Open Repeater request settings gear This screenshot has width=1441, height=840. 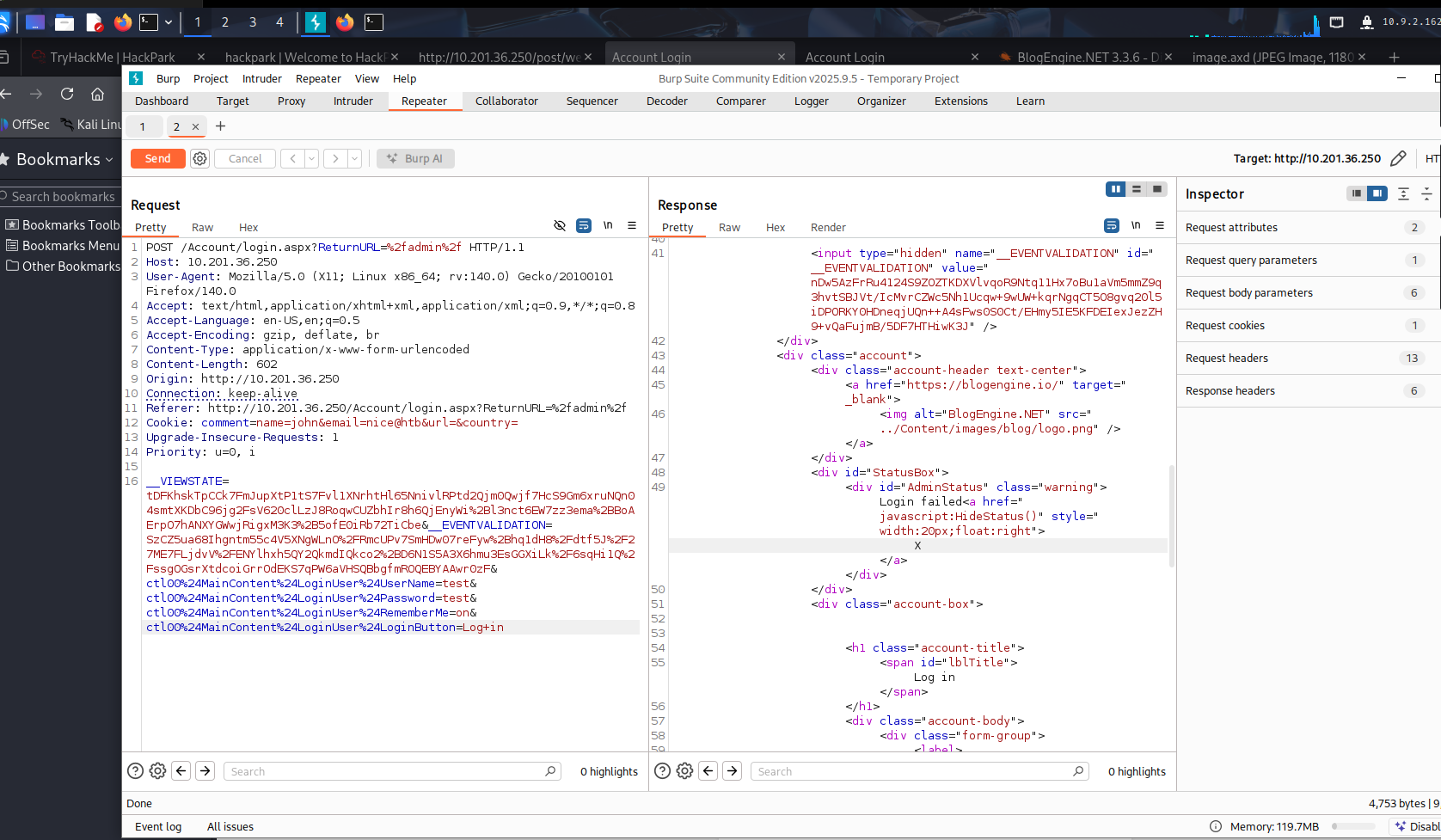[x=199, y=159]
